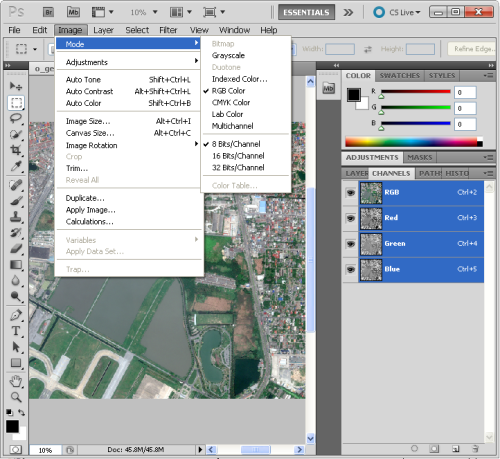The width and height of the screenshot is (500, 459).
Task: Select the Hand tool
Action: 16,381
